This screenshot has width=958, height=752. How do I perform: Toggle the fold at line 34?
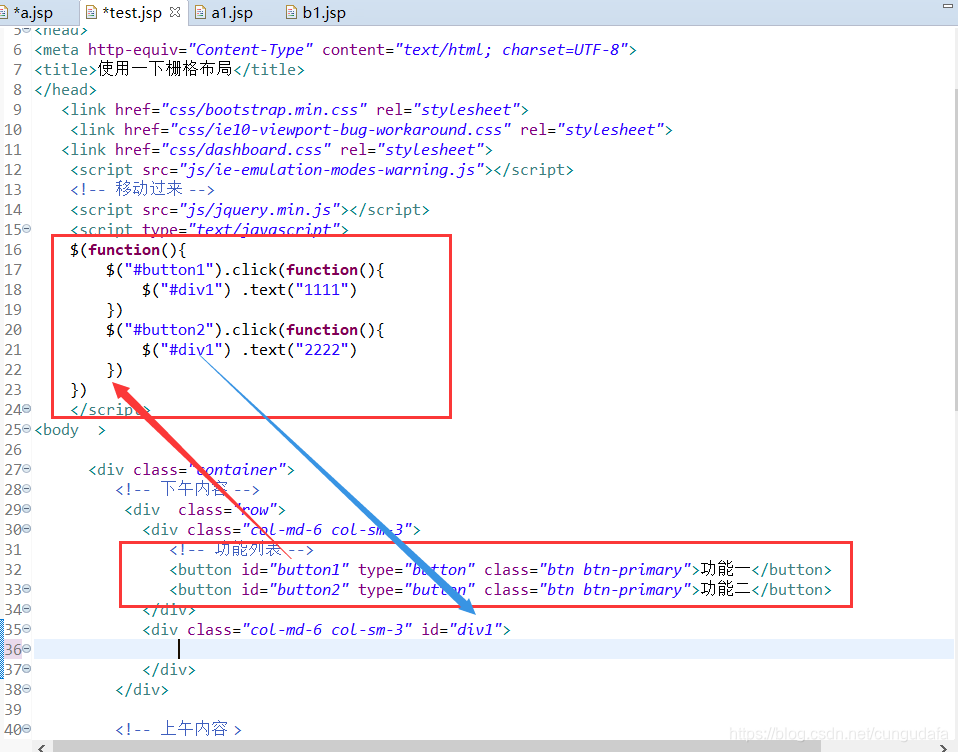[x=26, y=608]
